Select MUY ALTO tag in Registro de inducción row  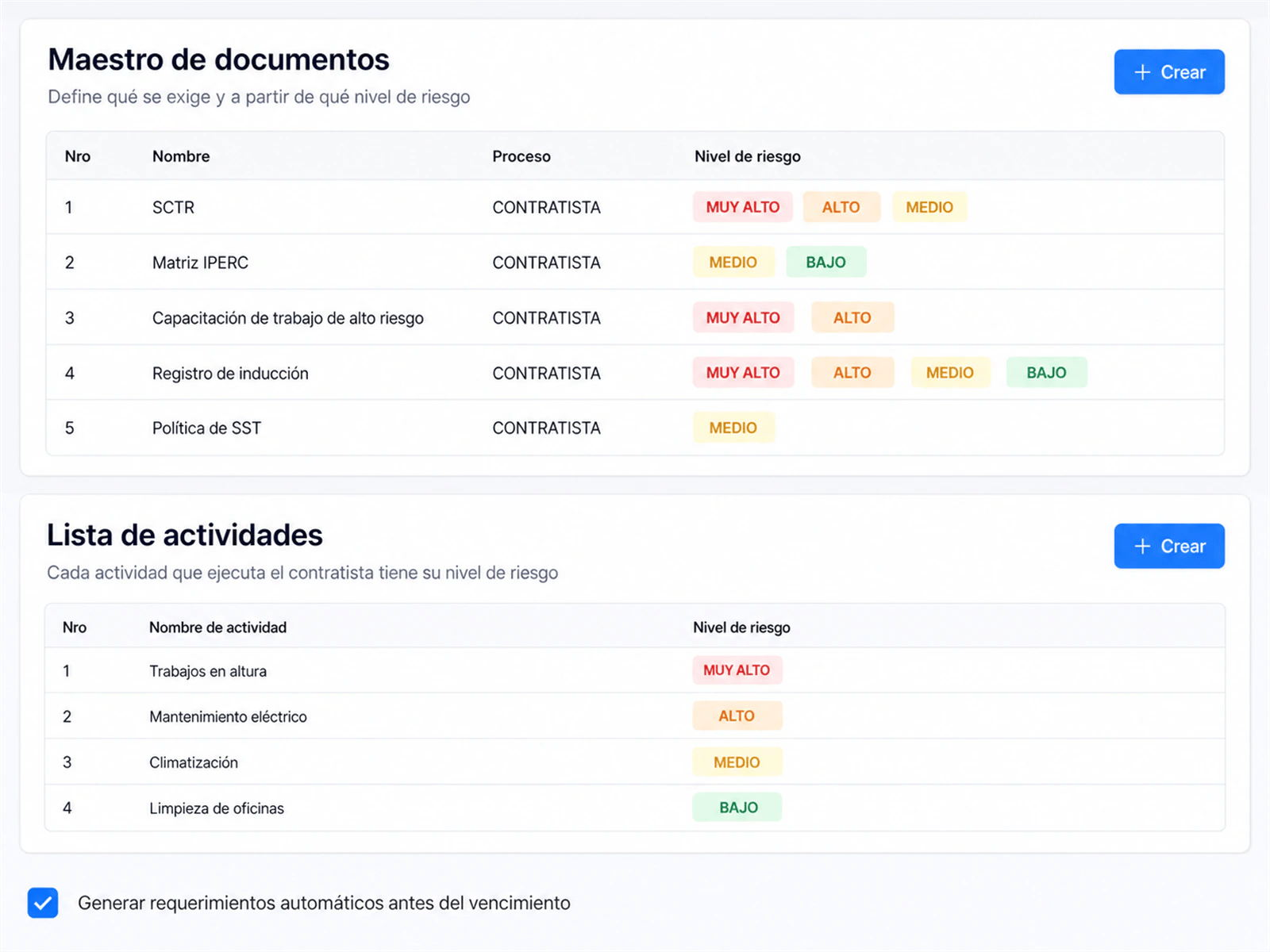pos(743,372)
